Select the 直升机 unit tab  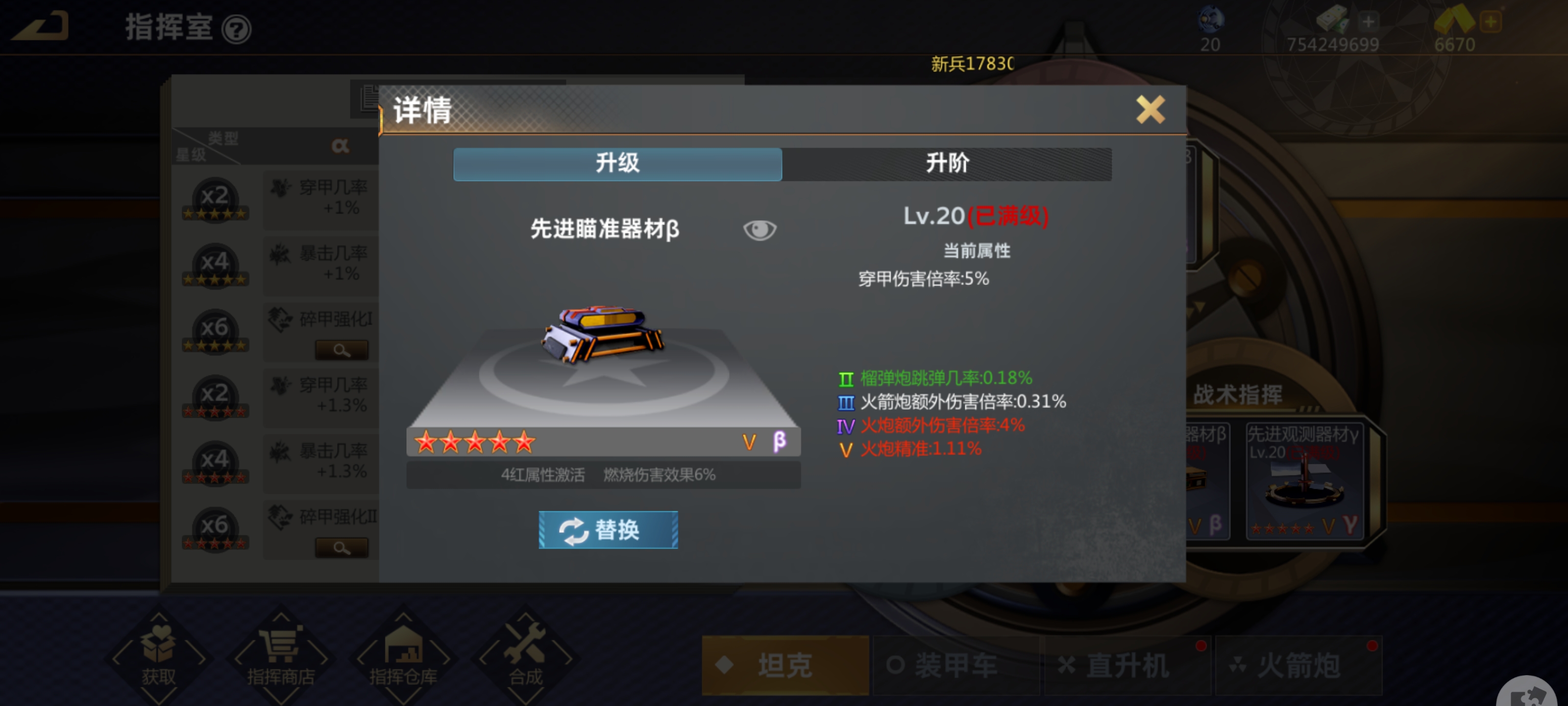pos(1127,665)
